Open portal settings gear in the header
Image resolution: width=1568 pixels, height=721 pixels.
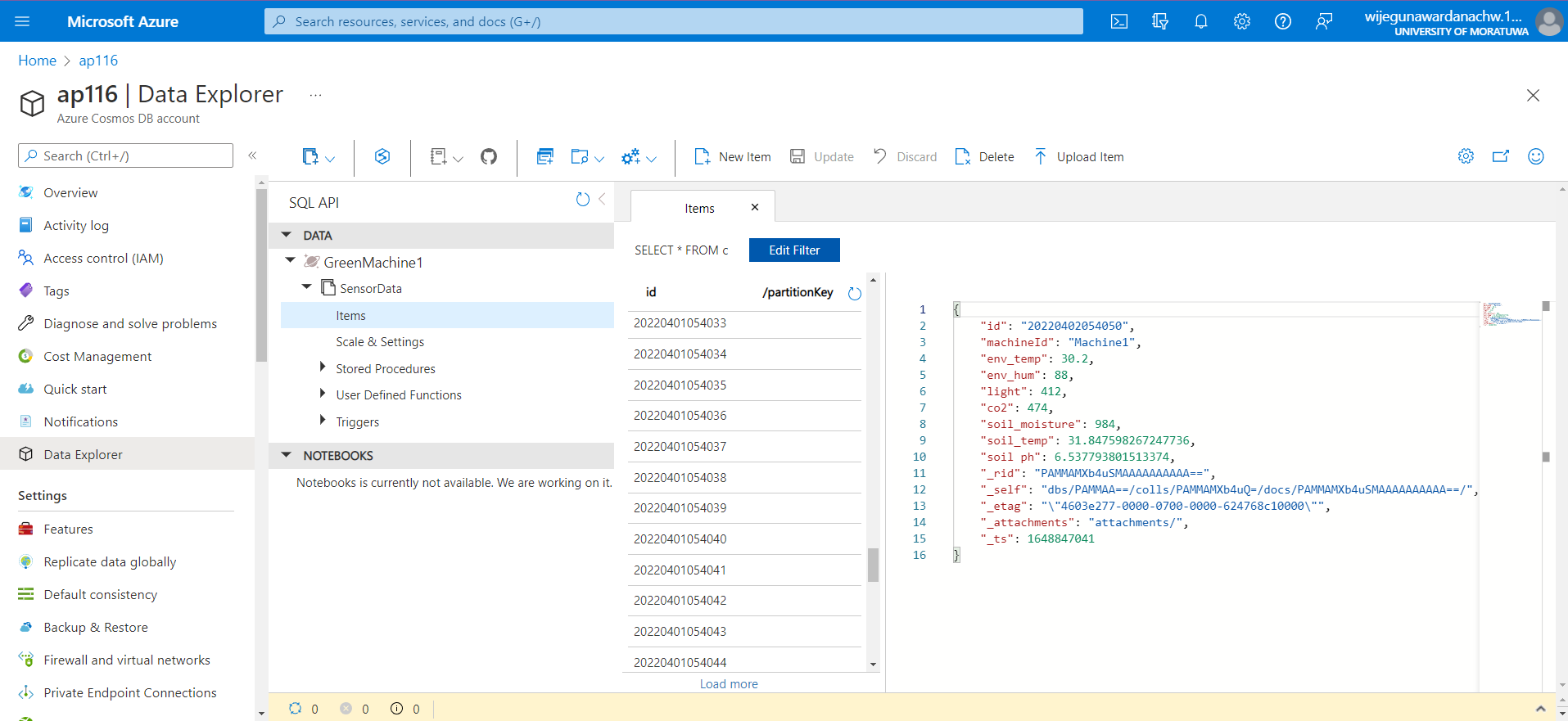(1242, 21)
